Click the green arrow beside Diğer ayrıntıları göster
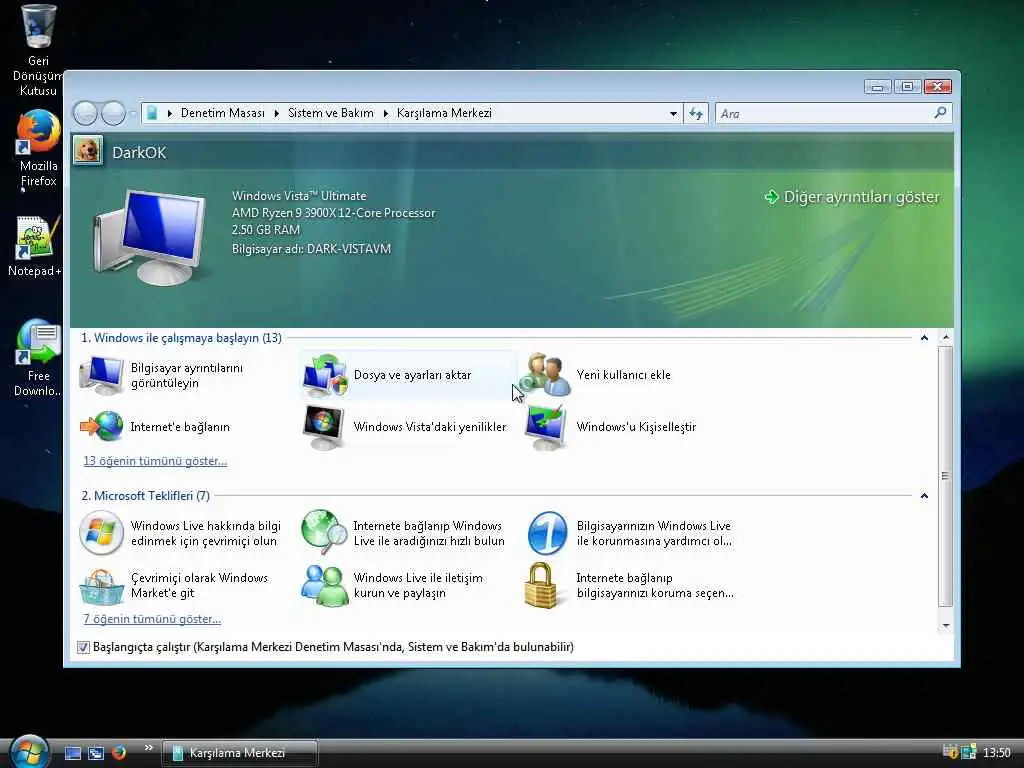 pyautogui.click(x=771, y=197)
